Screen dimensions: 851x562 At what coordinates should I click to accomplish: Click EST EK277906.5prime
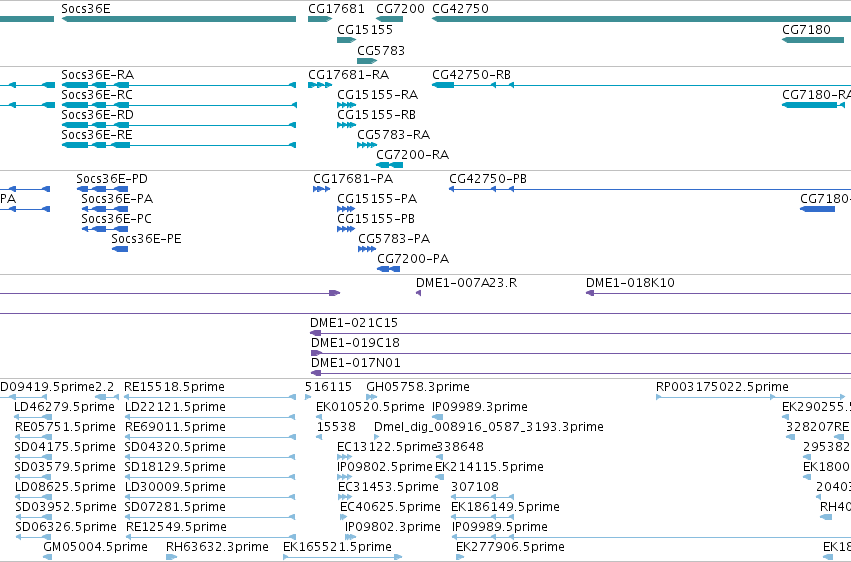point(510,547)
